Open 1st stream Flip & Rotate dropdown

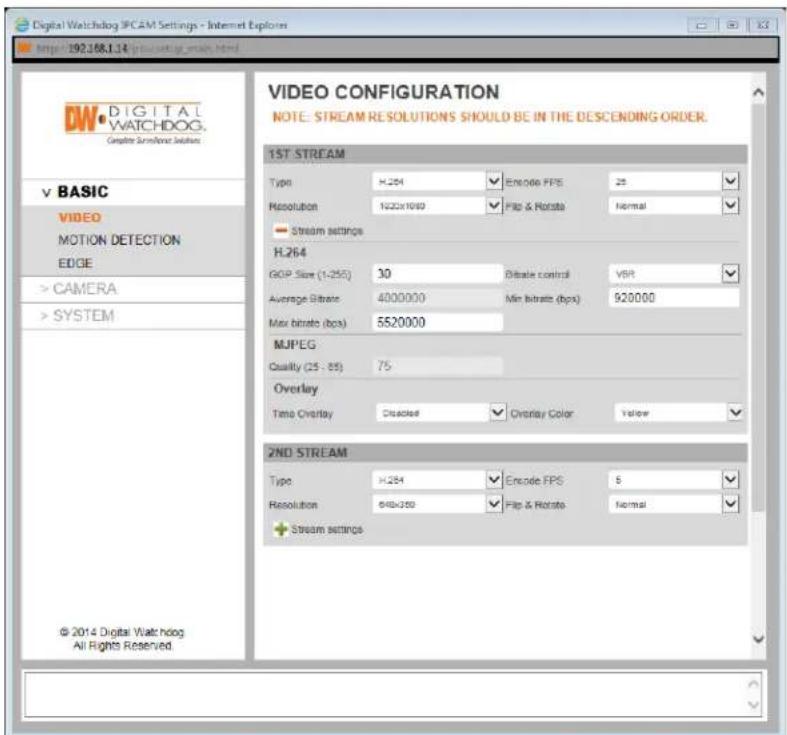(x=674, y=205)
